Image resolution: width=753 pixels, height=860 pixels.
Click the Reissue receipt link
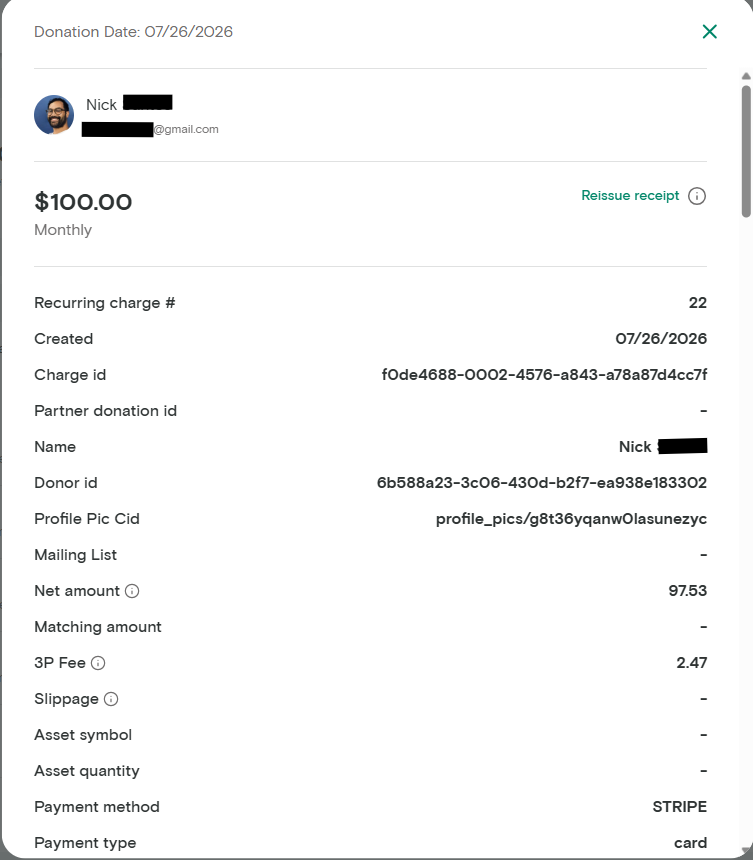pos(630,196)
